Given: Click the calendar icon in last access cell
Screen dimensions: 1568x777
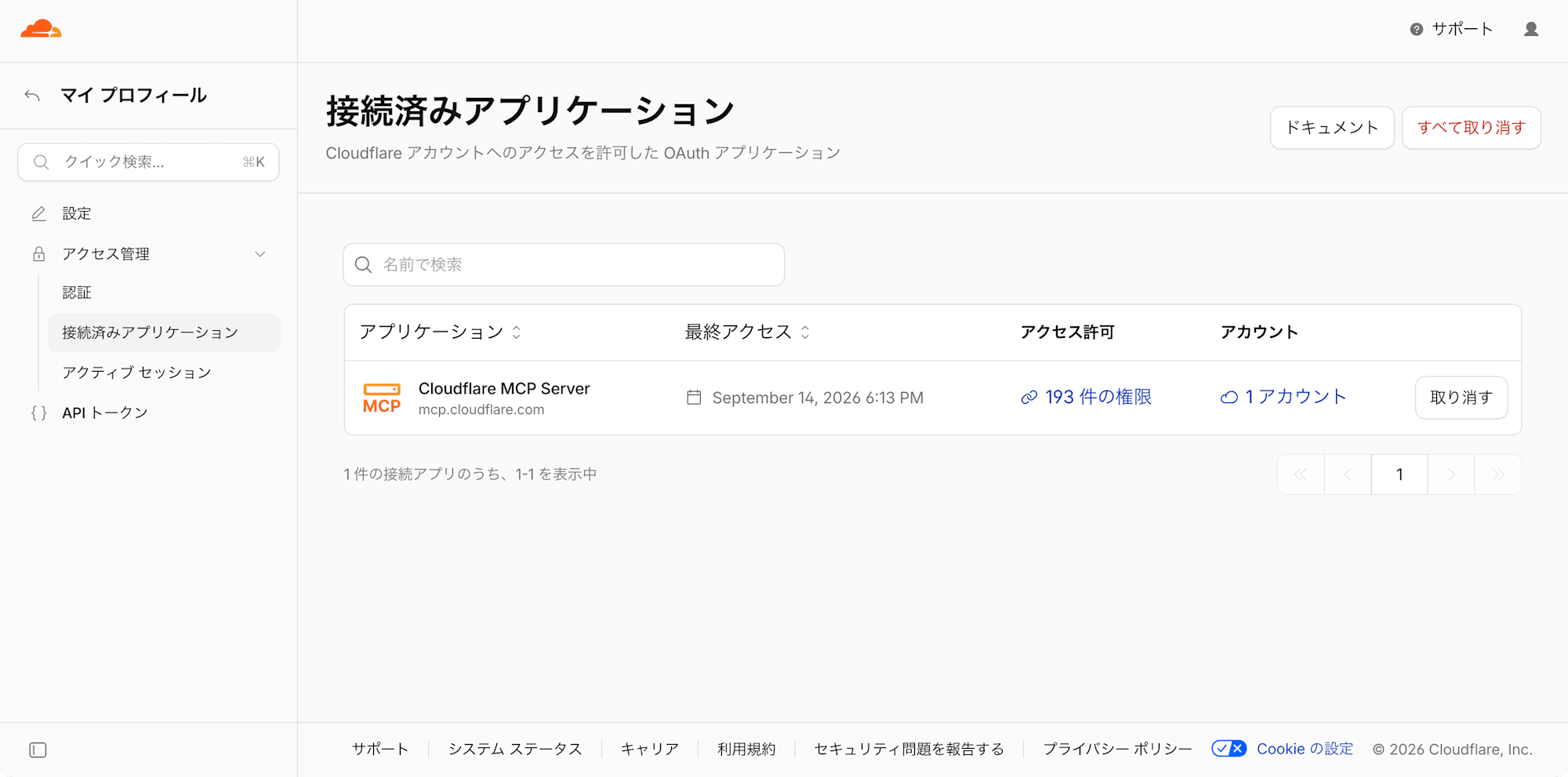Looking at the screenshot, I should (x=694, y=398).
